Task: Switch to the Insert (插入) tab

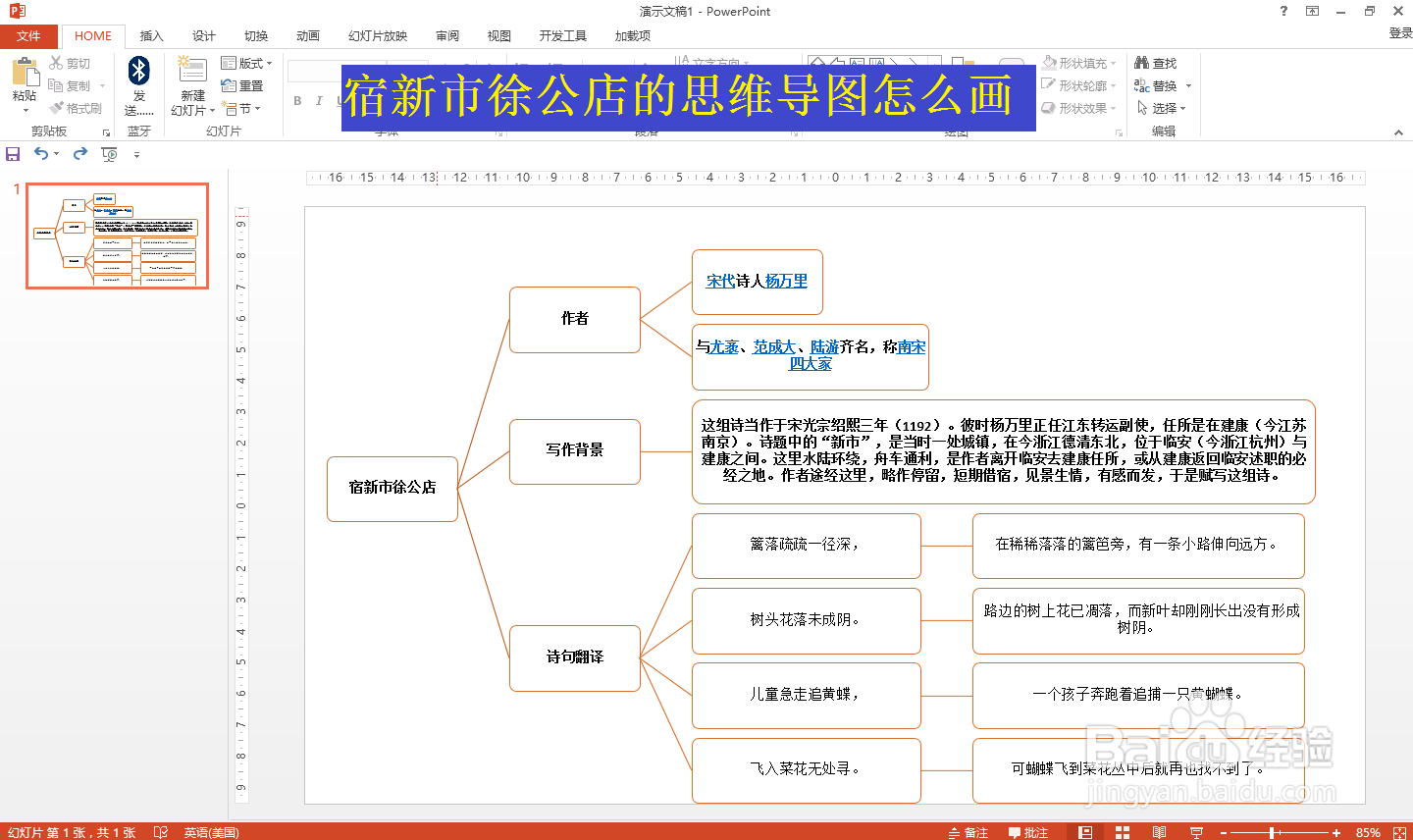Action: [x=151, y=35]
